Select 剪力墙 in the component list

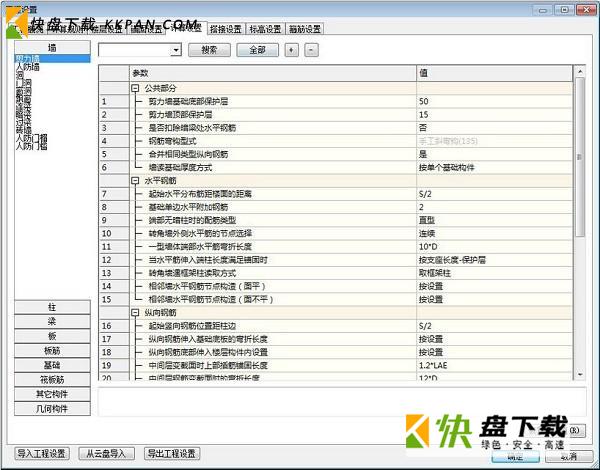[52, 59]
